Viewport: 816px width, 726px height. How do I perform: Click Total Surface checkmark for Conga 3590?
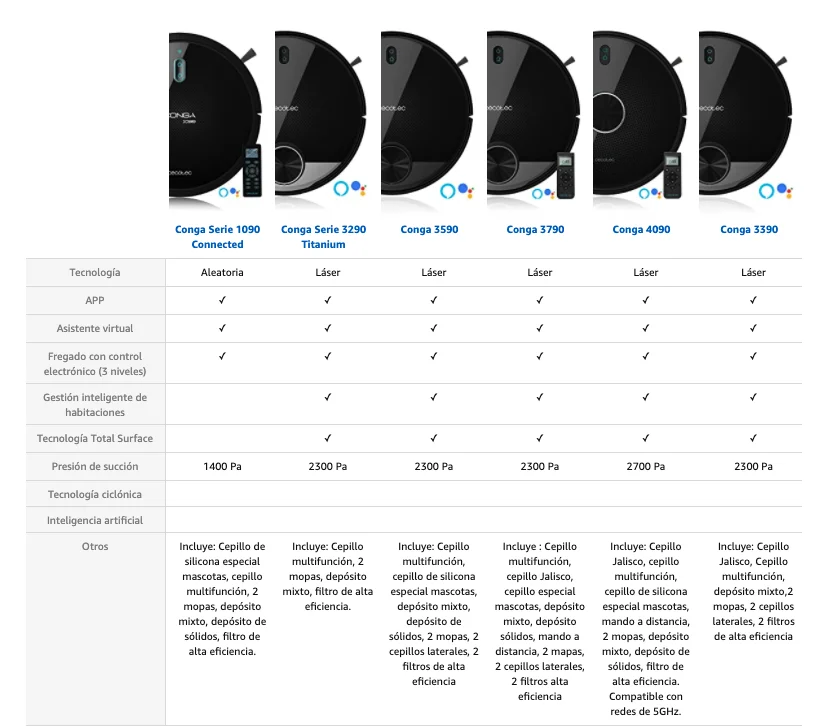(x=434, y=439)
